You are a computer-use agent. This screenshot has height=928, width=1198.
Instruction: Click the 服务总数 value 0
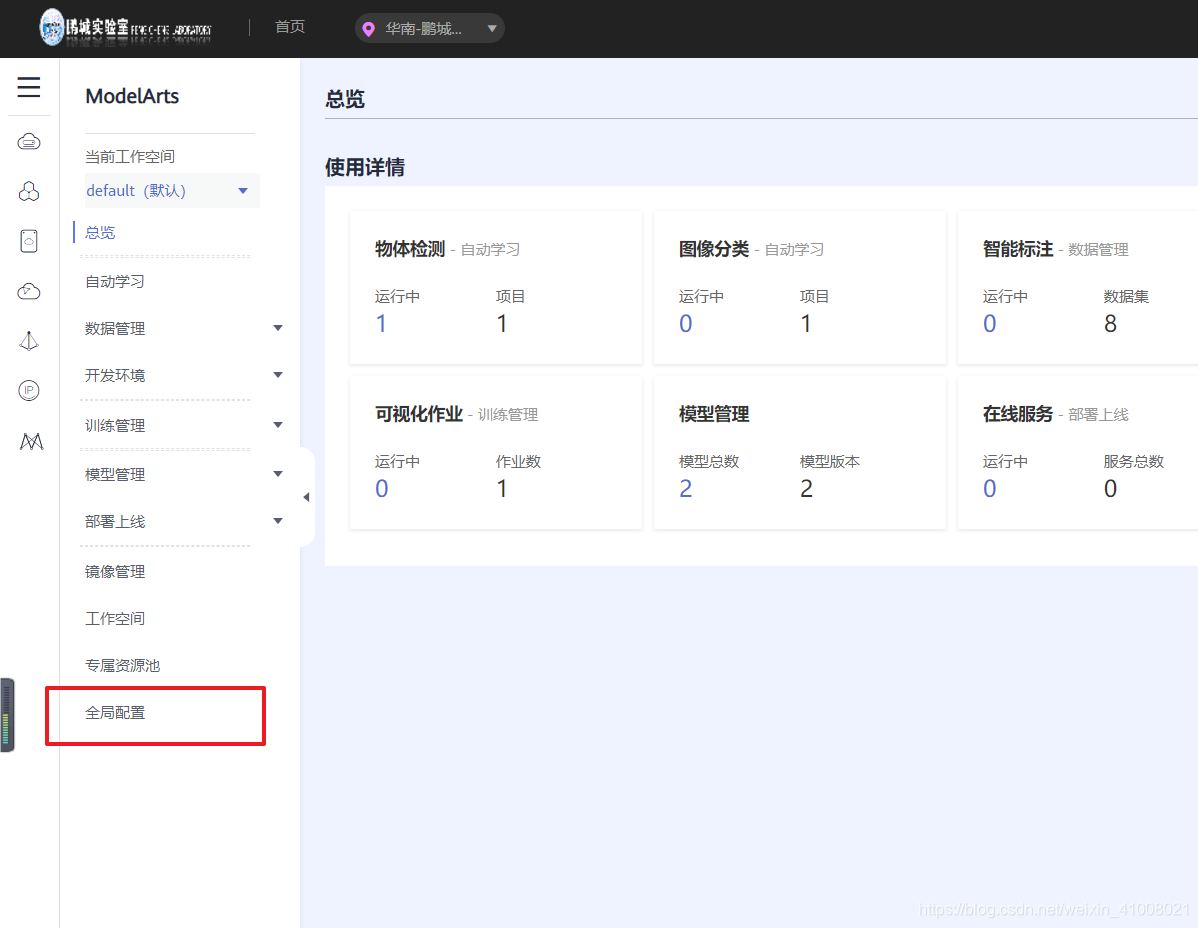1110,489
